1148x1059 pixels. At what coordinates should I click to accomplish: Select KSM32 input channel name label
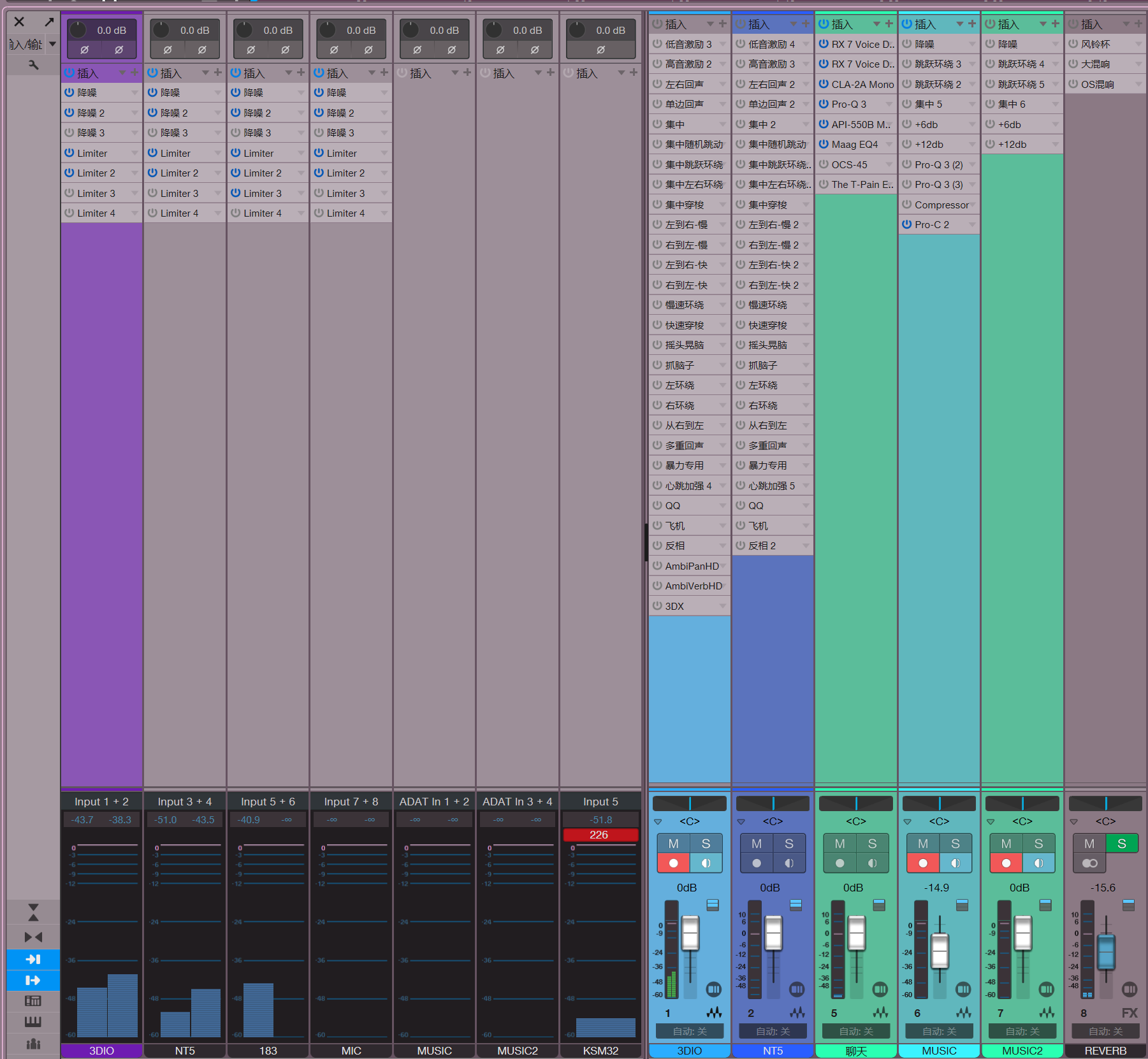click(600, 1051)
